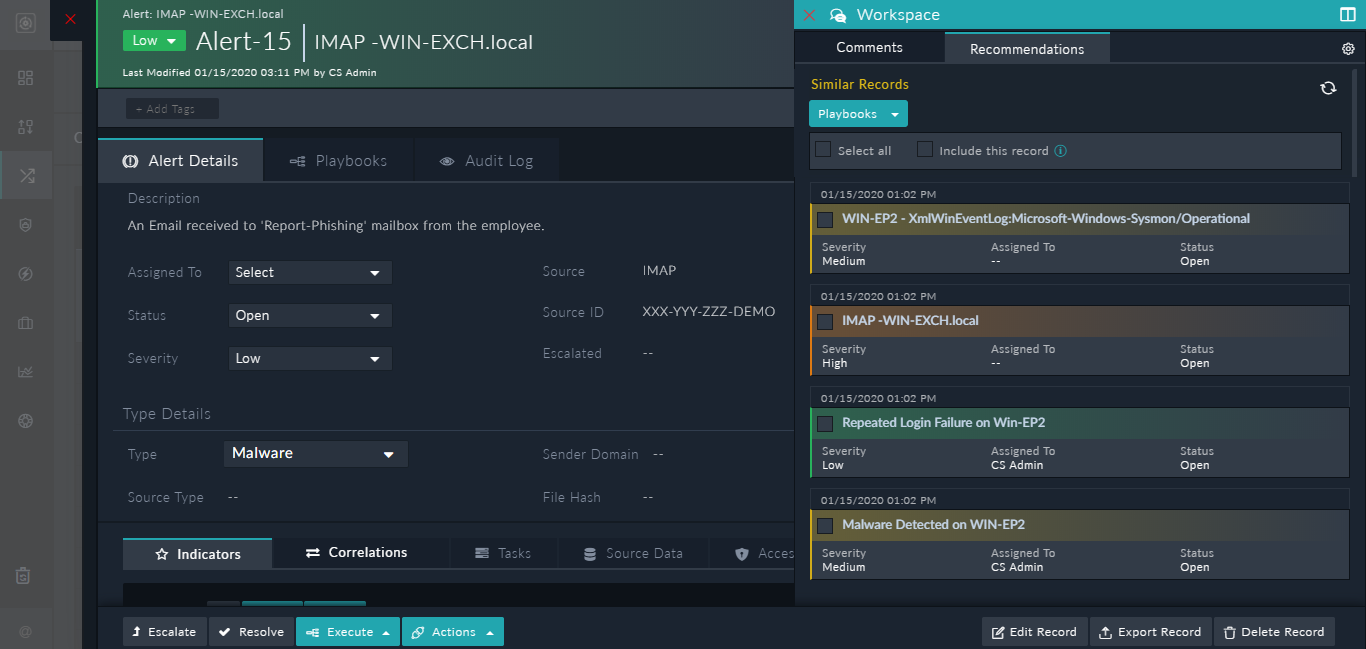The image size is (1366, 649).
Task: Refresh the Similar Records list
Action: 1328,88
